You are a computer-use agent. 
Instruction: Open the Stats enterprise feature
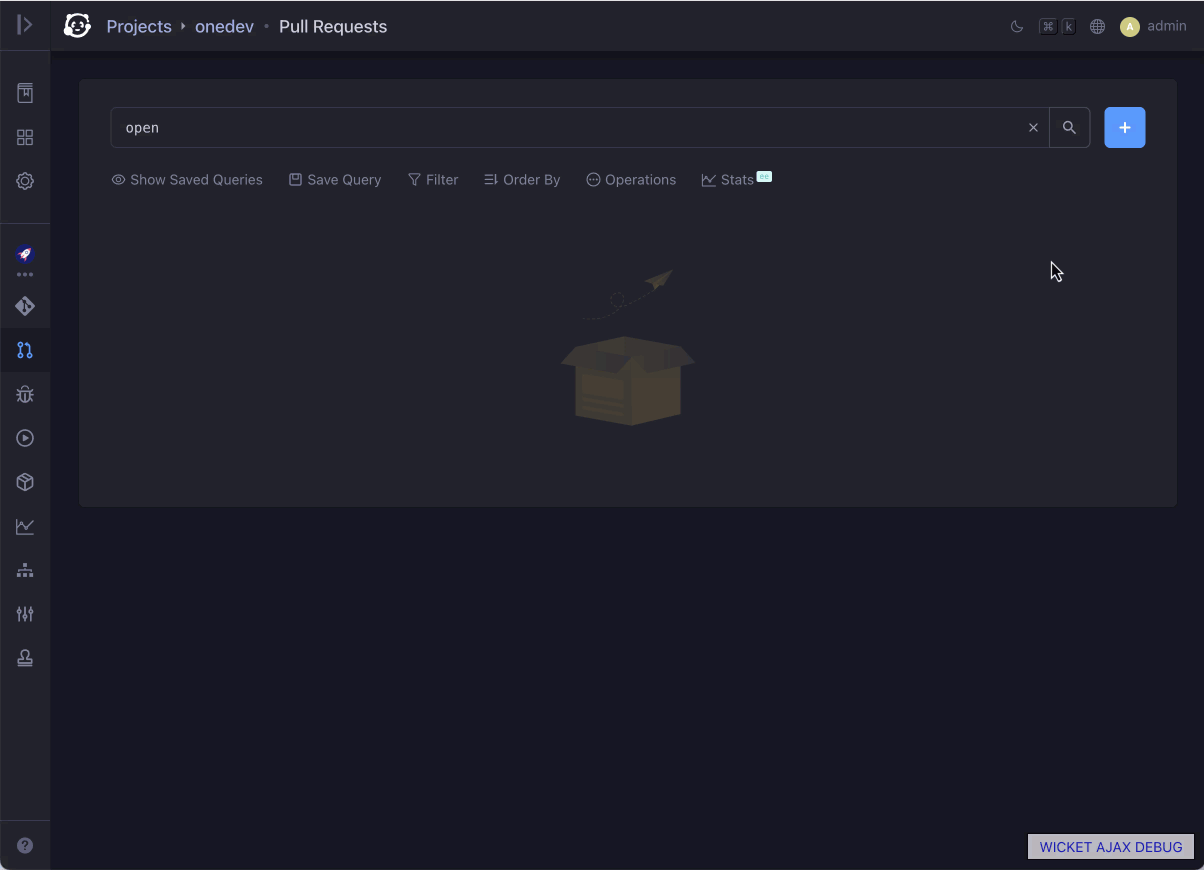736,179
